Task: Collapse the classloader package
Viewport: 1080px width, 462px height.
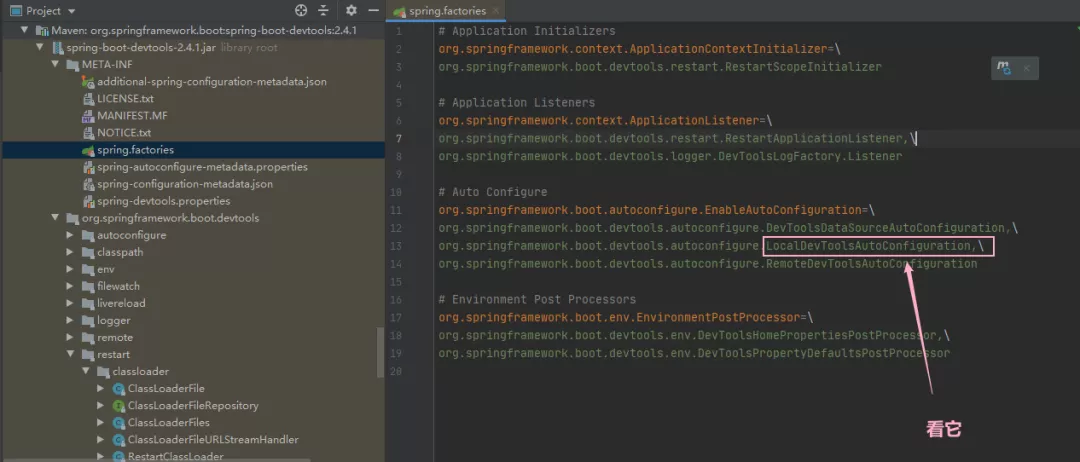Action: [85, 371]
